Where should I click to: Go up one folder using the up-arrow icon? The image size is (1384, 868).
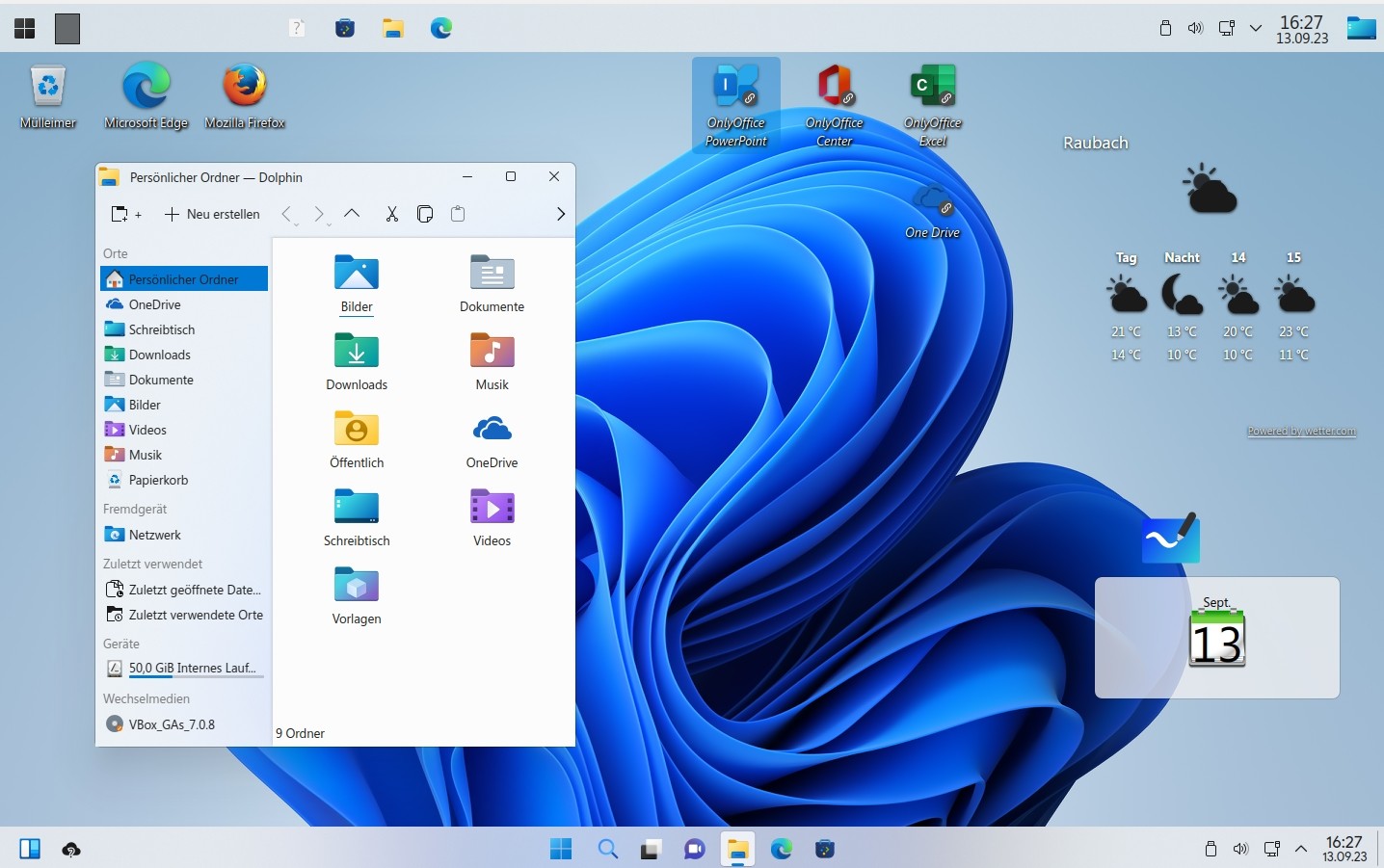[352, 214]
